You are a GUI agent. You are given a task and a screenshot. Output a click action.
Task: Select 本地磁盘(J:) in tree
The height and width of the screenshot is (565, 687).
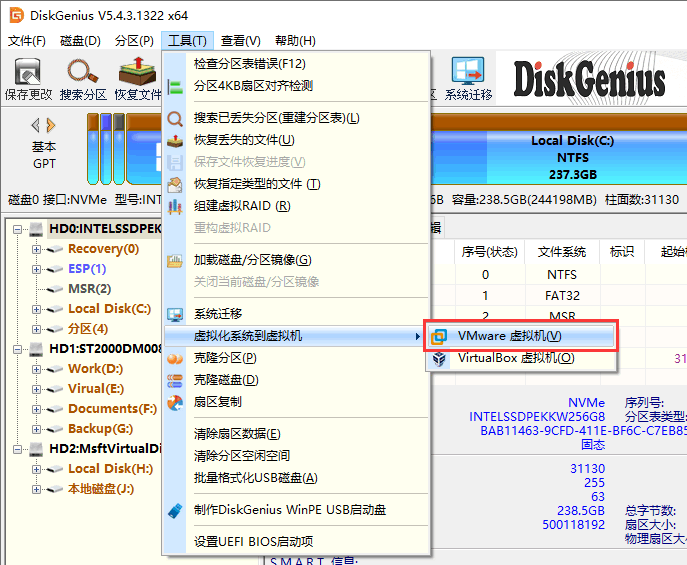[x=101, y=489]
